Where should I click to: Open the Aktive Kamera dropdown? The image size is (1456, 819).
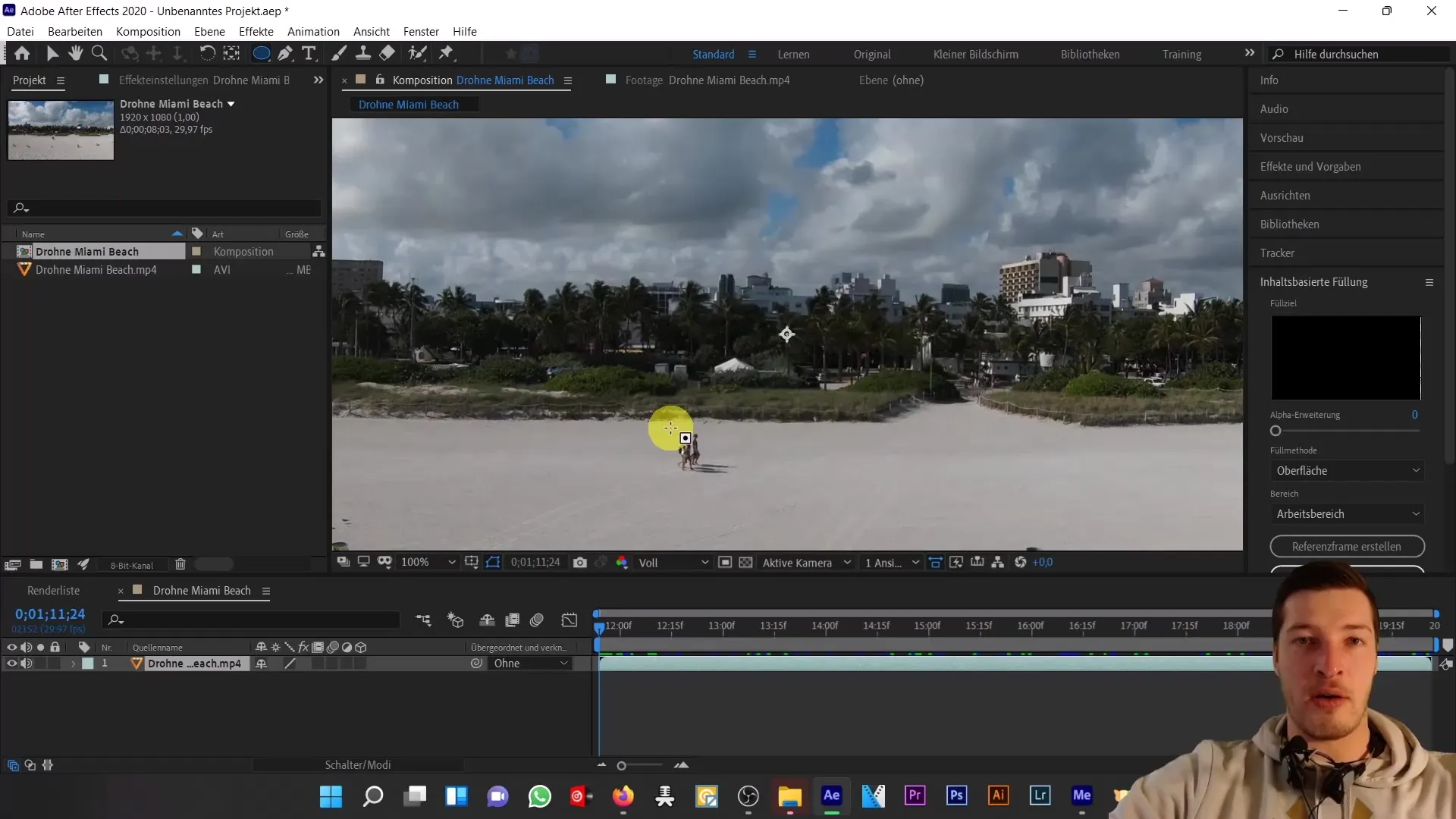click(806, 563)
